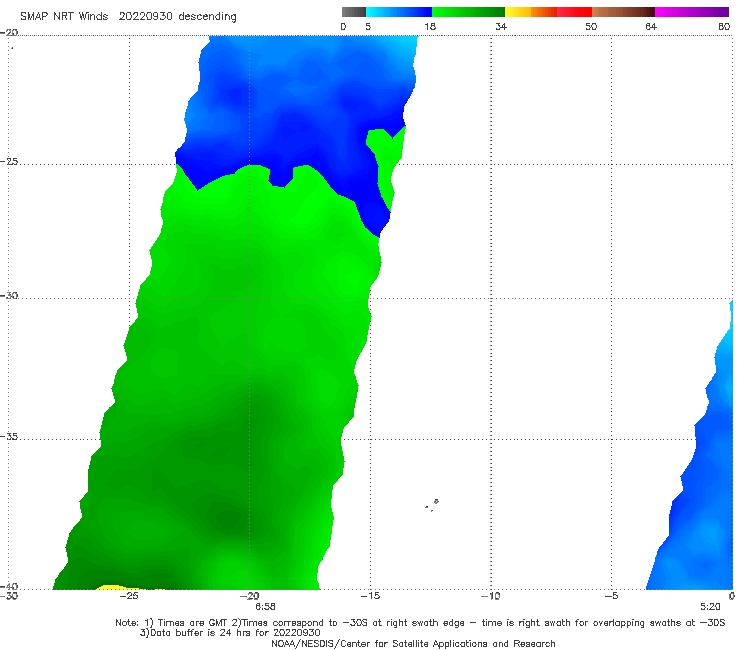Click the dark green wind maximum in swath
This screenshot has height=650, width=740.
tap(229, 519)
